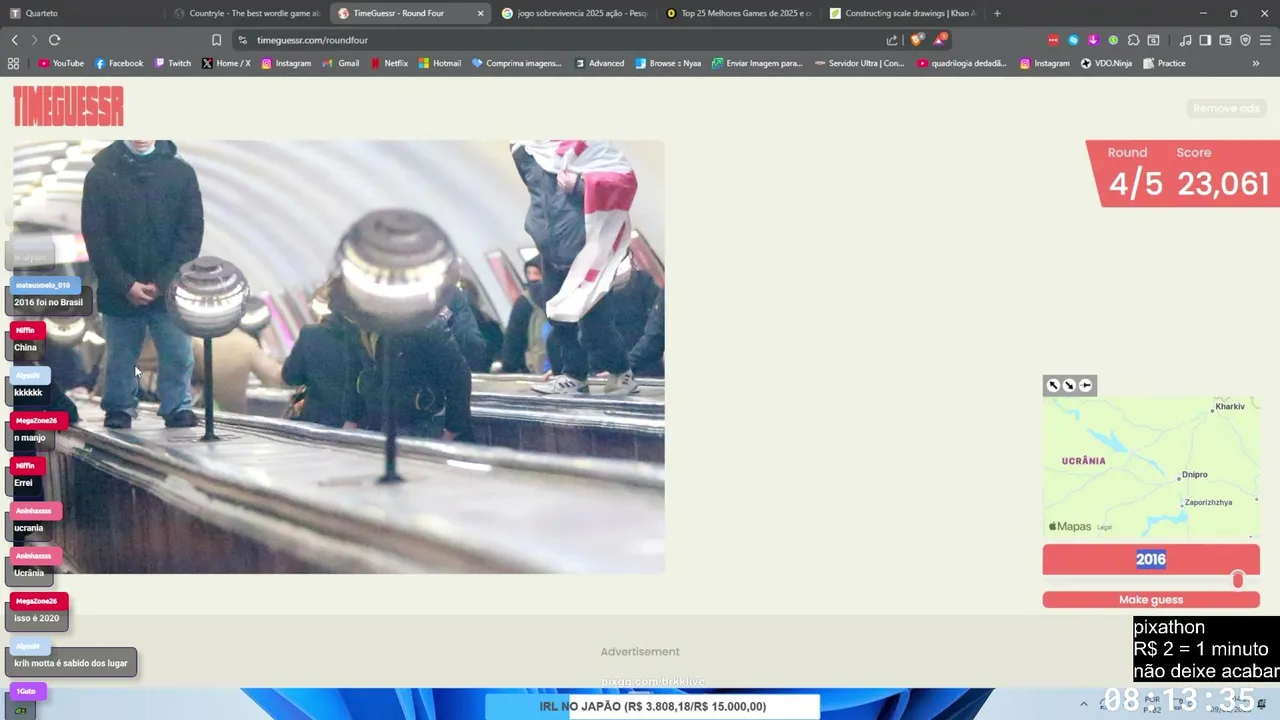Switch to the Countryle tab
The width and height of the screenshot is (1280, 720).
(246, 13)
